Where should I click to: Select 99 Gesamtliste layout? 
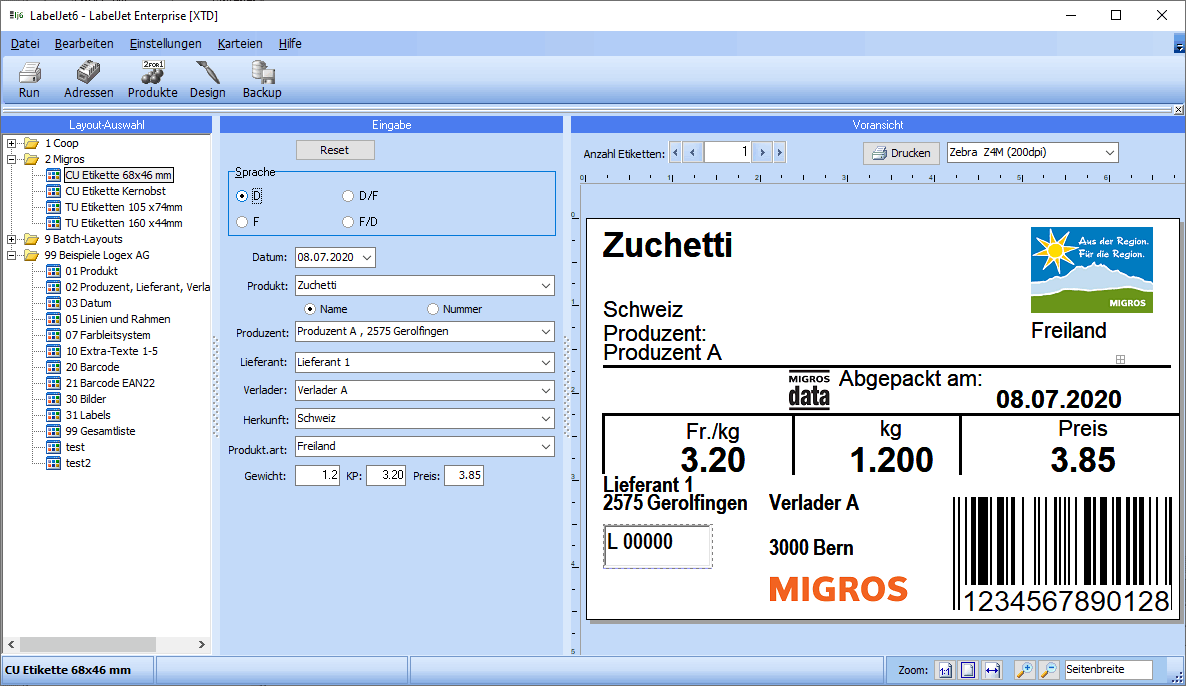[100, 431]
